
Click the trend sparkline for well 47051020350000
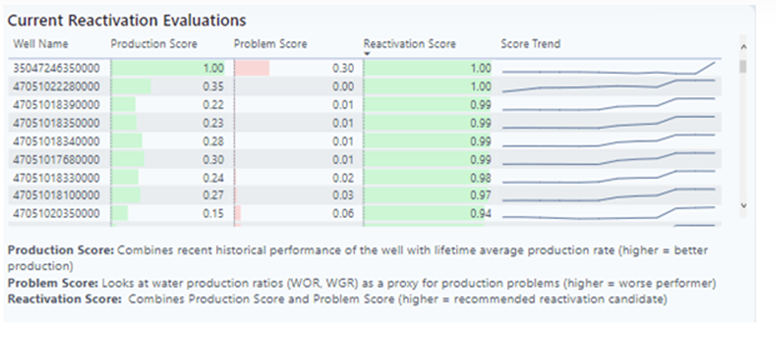(x=609, y=213)
